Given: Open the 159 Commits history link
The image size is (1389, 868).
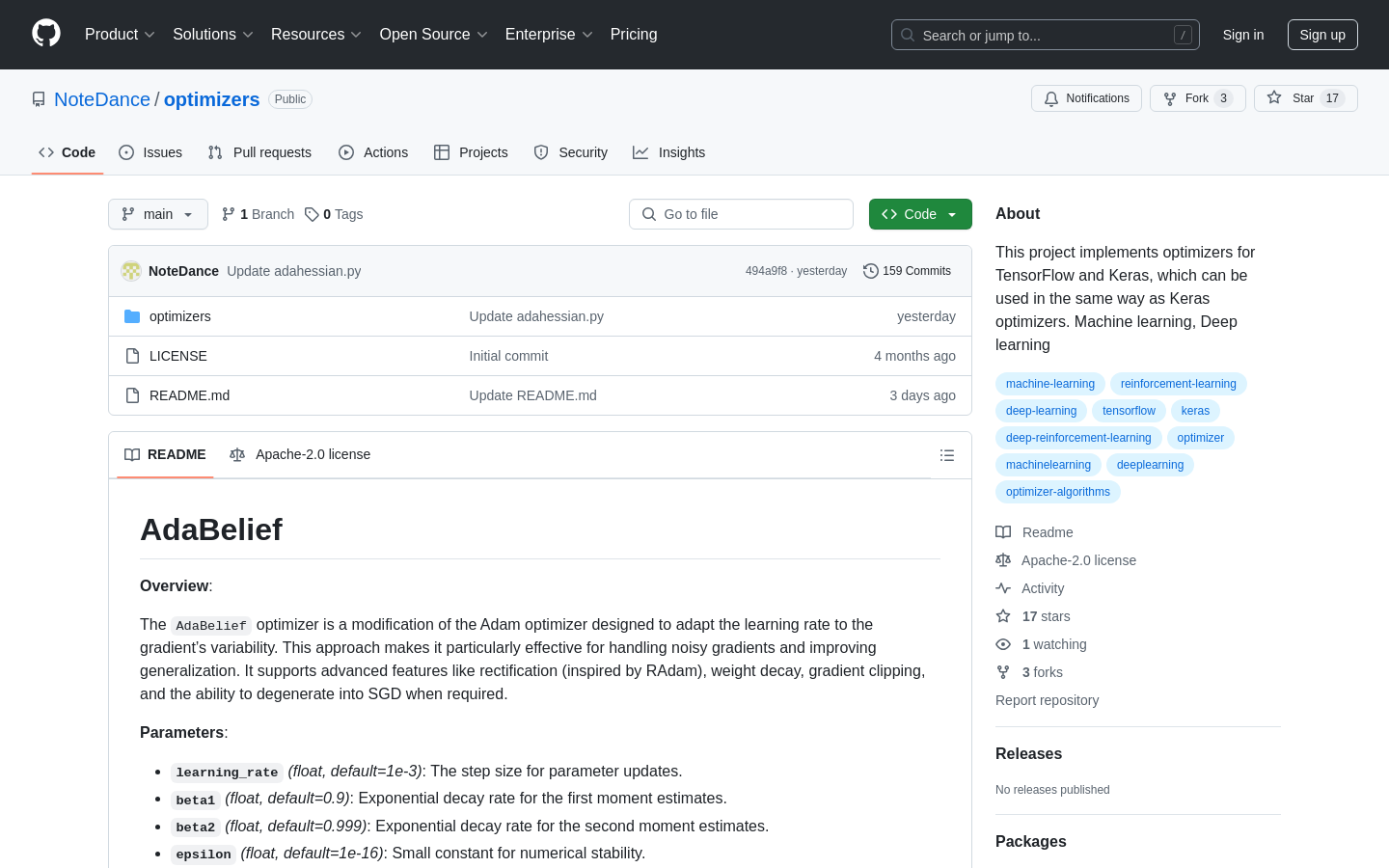Looking at the screenshot, I should click(x=907, y=271).
